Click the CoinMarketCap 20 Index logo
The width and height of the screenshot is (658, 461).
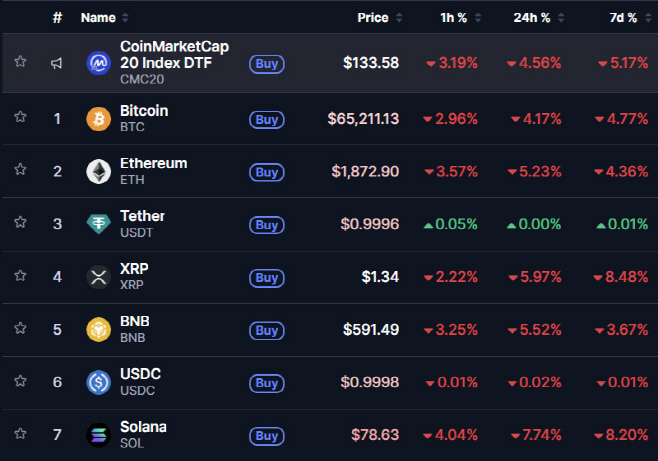[x=98, y=63]
